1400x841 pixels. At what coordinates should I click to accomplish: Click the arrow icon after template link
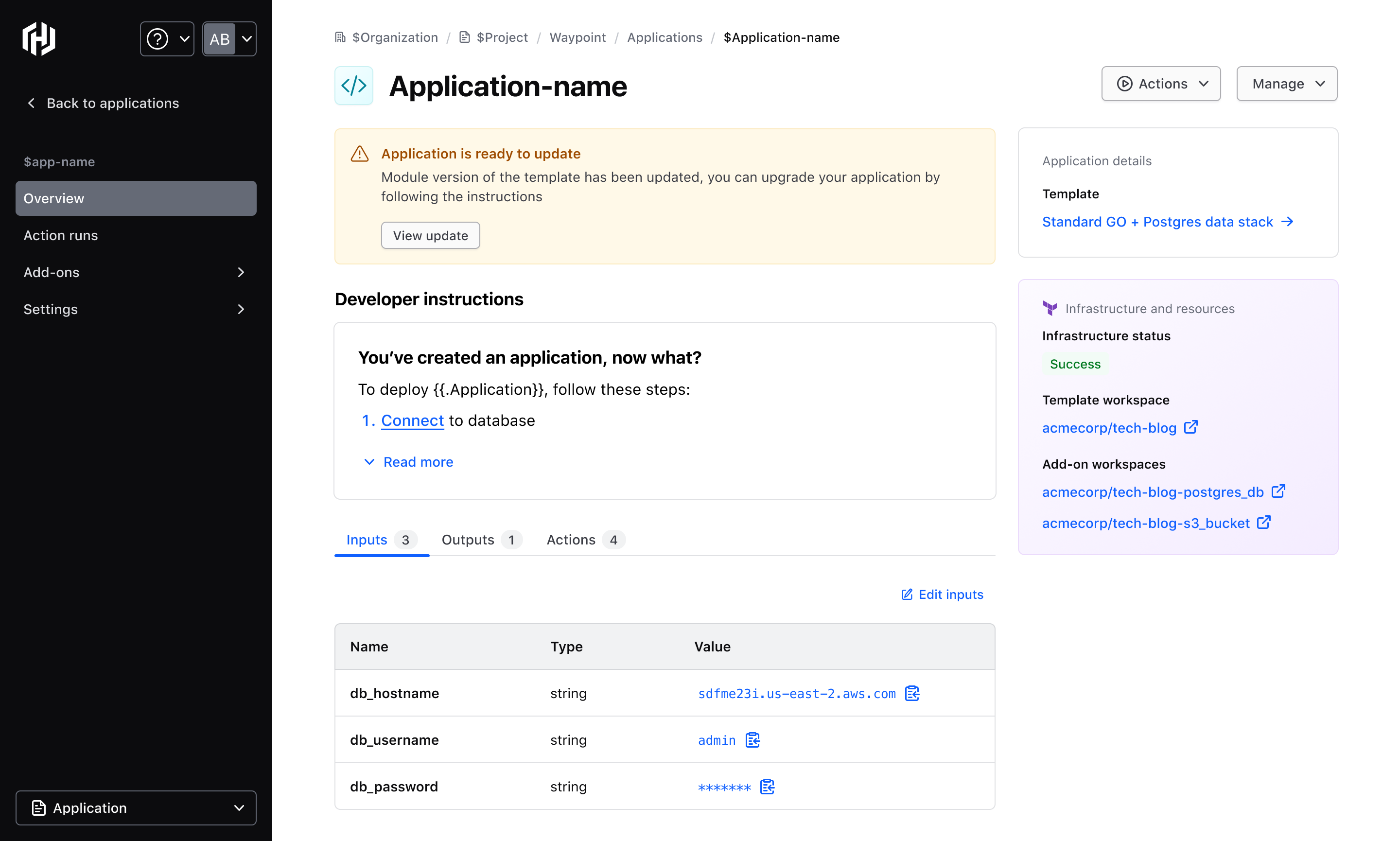click(1287, 222)
